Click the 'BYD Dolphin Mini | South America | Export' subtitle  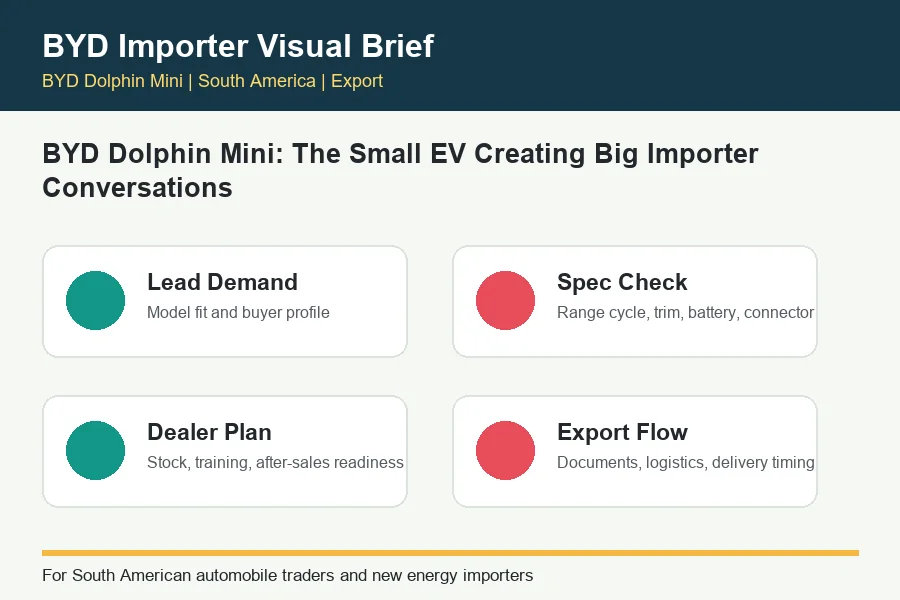click(212, 81)
